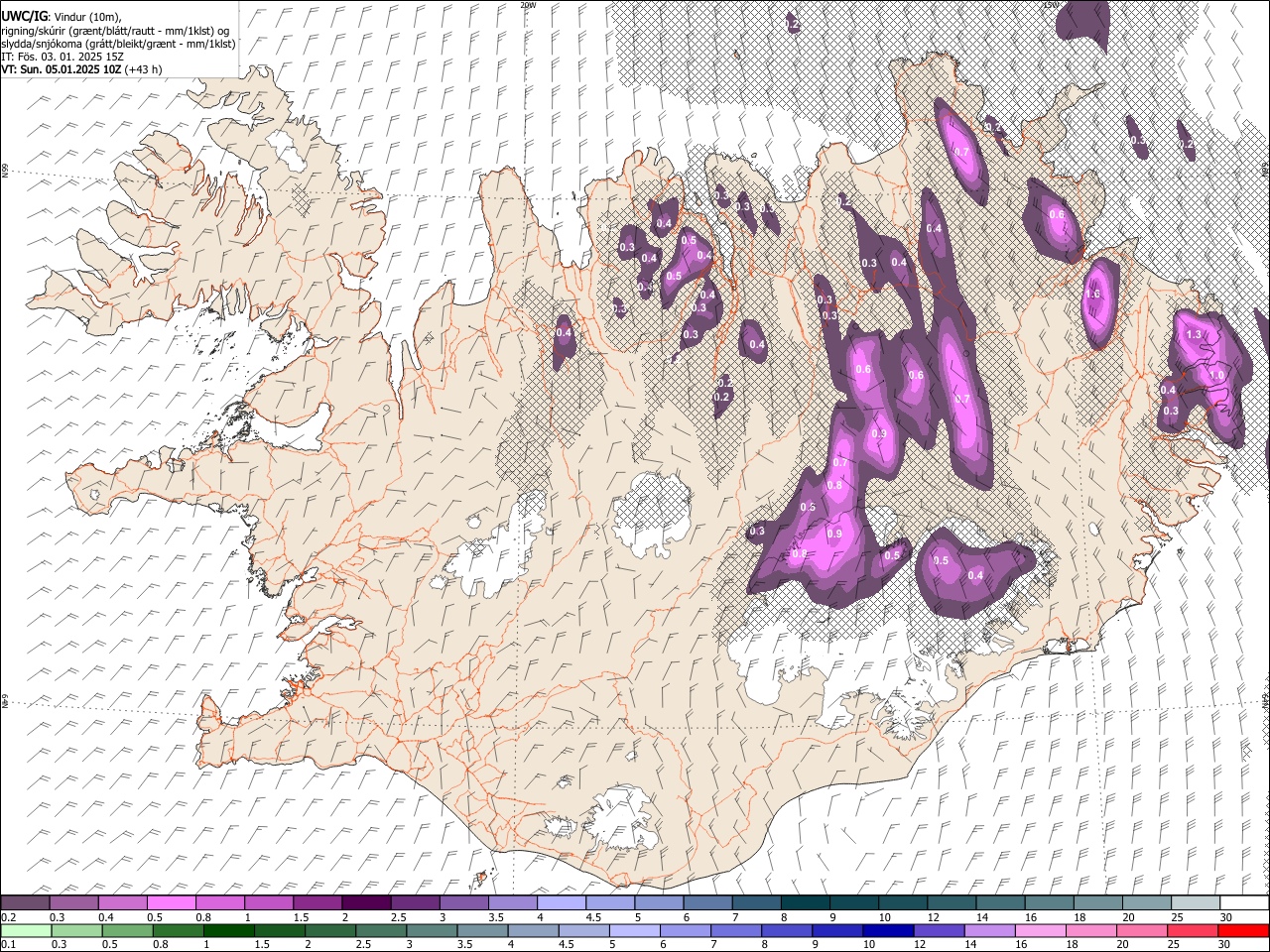This screenshot has height=952, width=1270.
Task: Click the '20W' longitude label
Action: tap(528, 5)
